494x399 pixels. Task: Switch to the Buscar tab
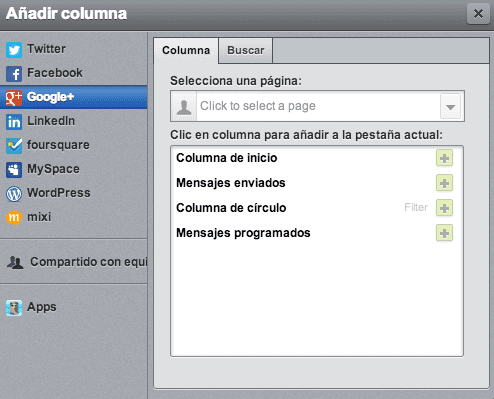[246, 50]
